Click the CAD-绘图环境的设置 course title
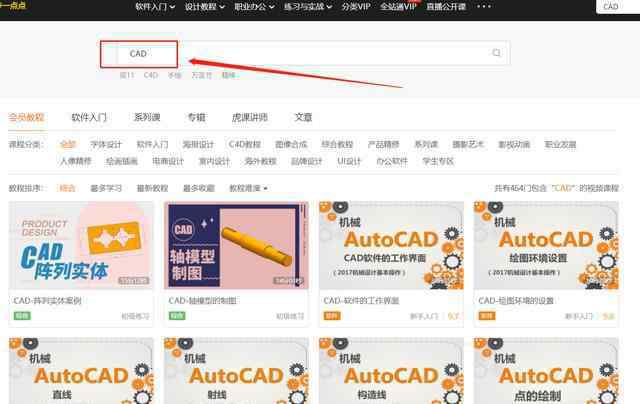The image size is (640, 404). pos(516,301)
